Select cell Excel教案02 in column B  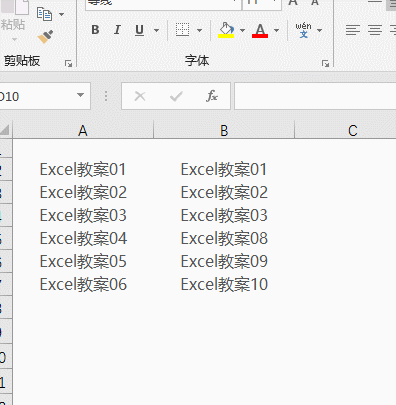224,192
